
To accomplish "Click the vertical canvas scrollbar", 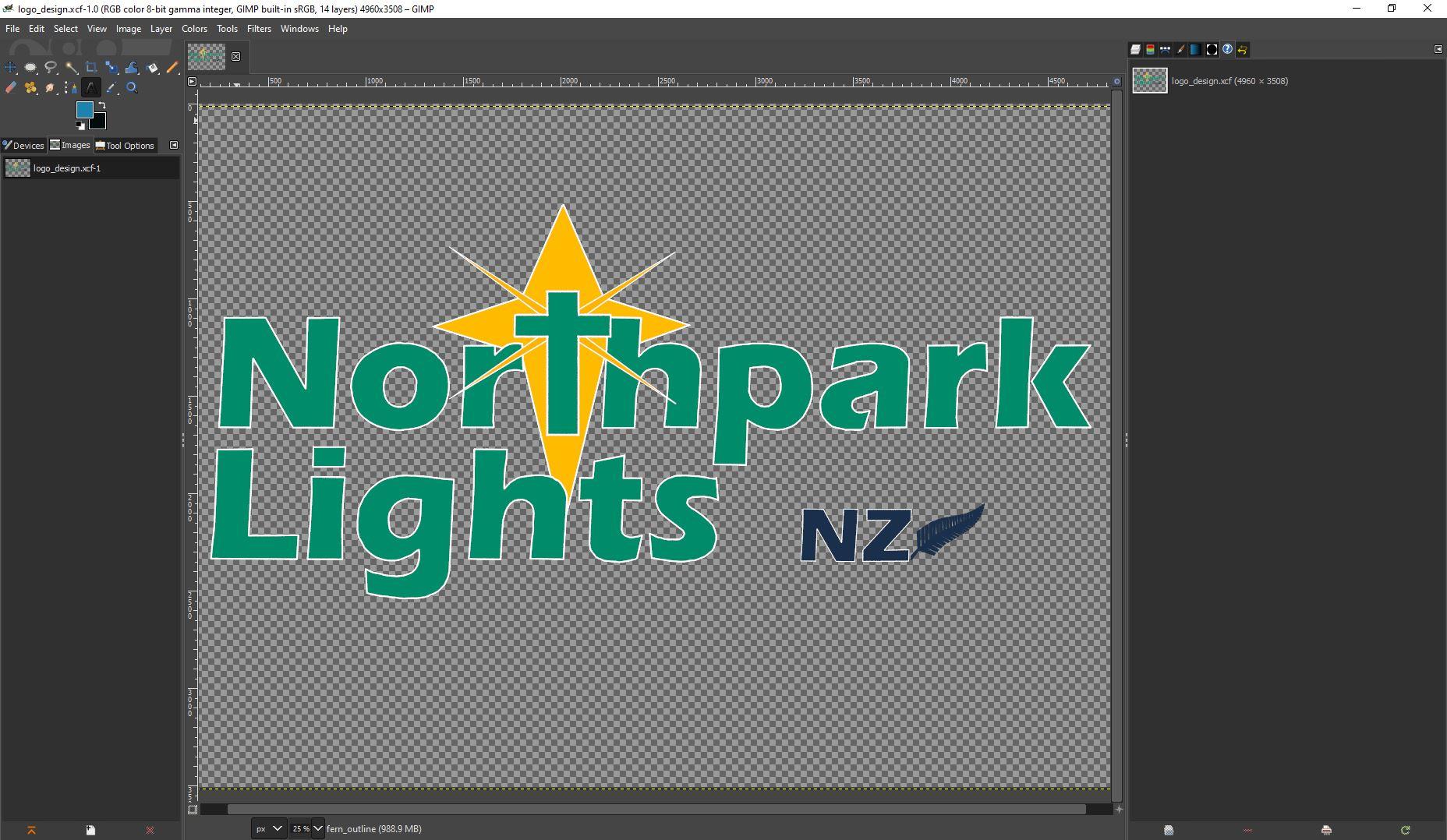I will point(1117,446).
